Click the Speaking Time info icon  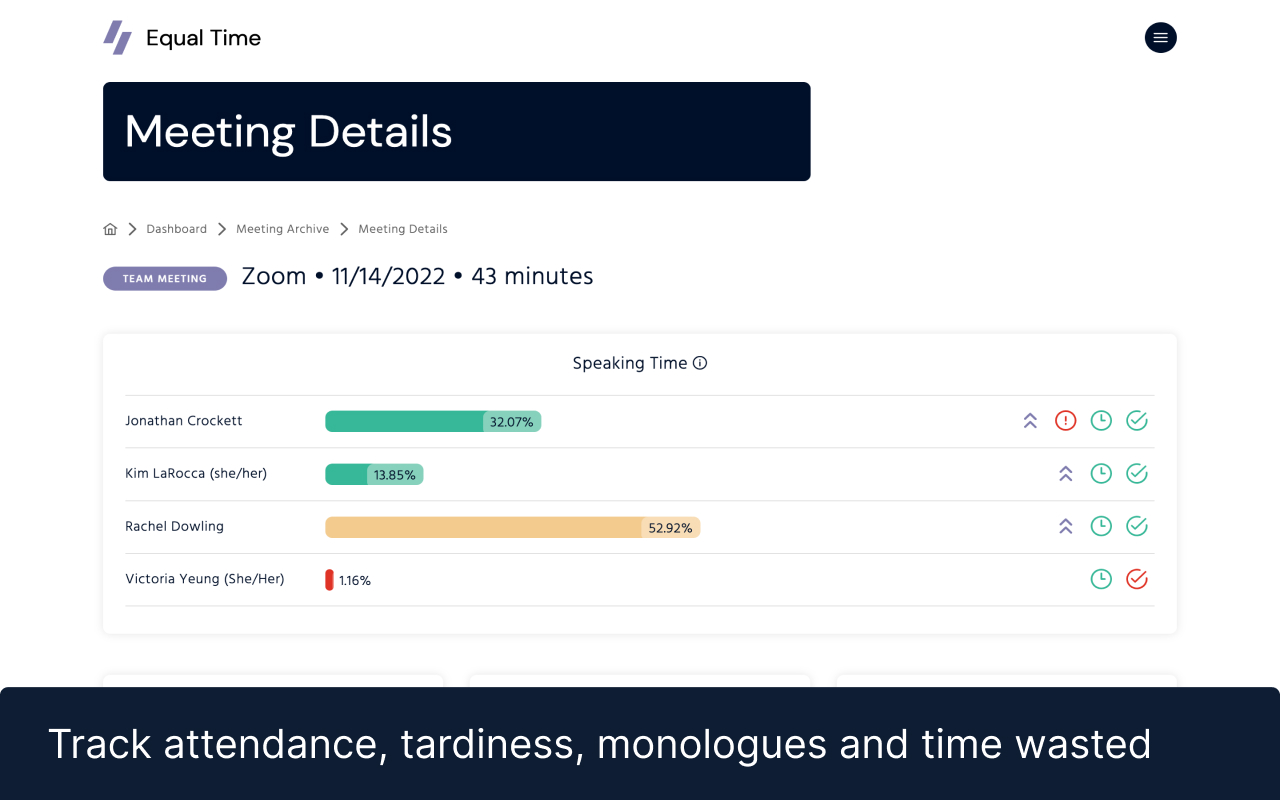700,363
